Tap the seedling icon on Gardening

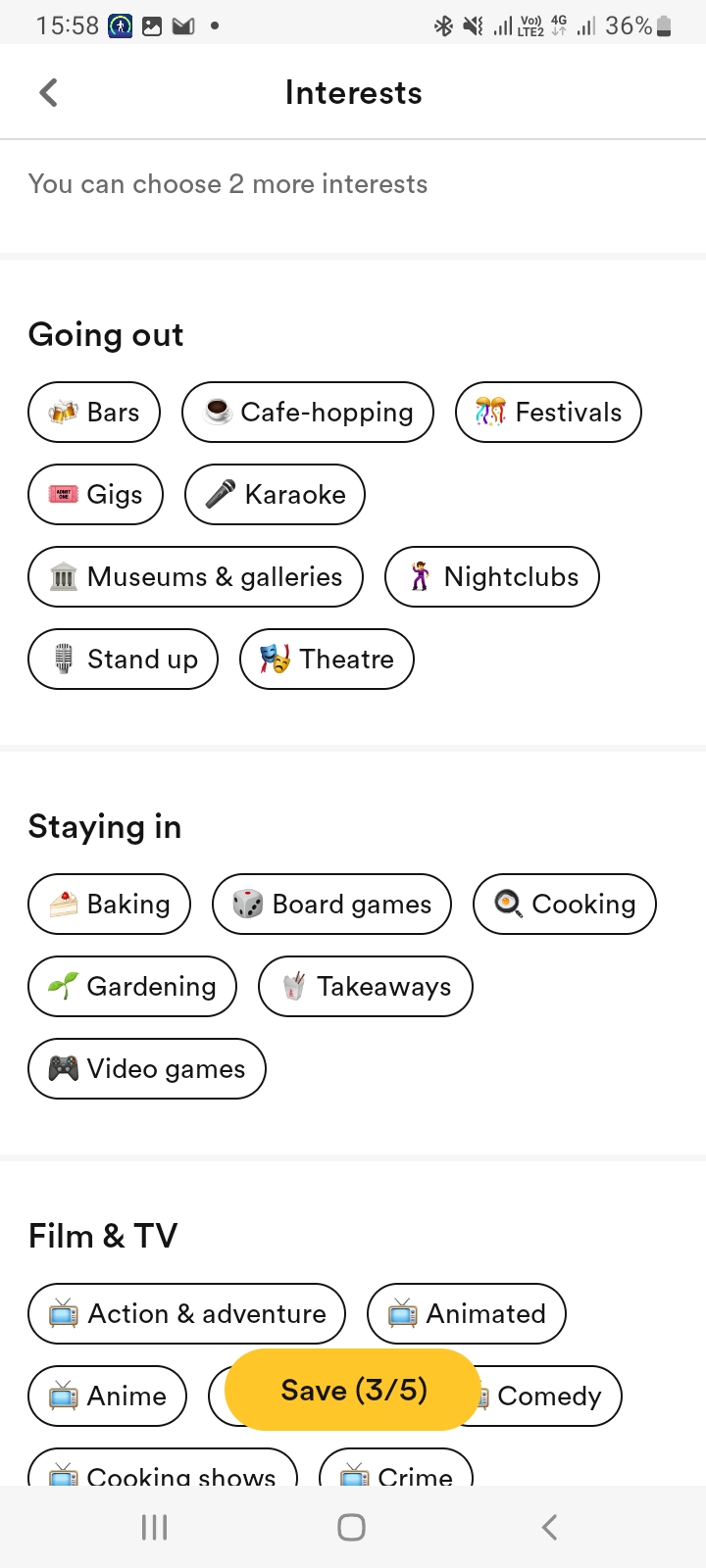pos(64,987)
